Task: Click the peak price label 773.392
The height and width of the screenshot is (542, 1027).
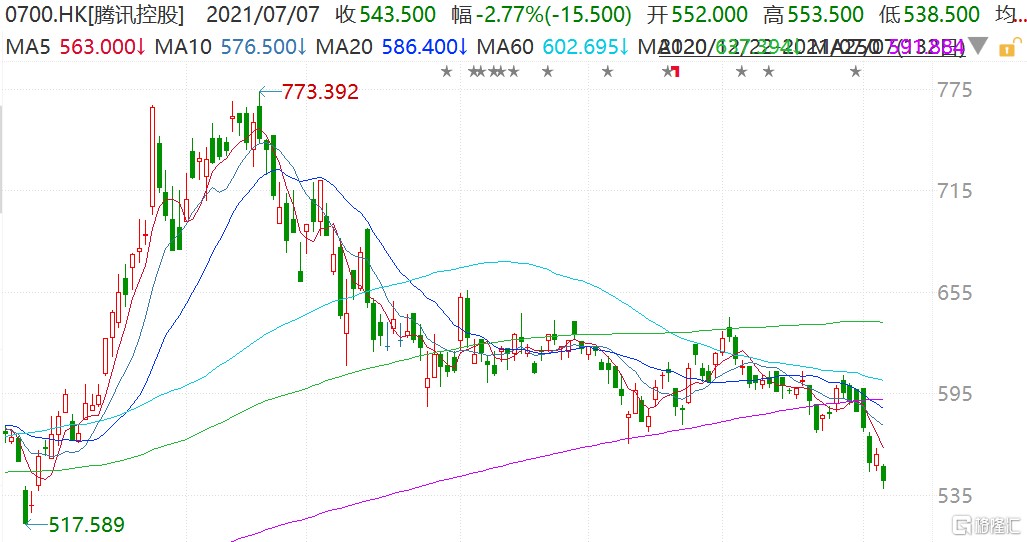Action: (320, 92)
